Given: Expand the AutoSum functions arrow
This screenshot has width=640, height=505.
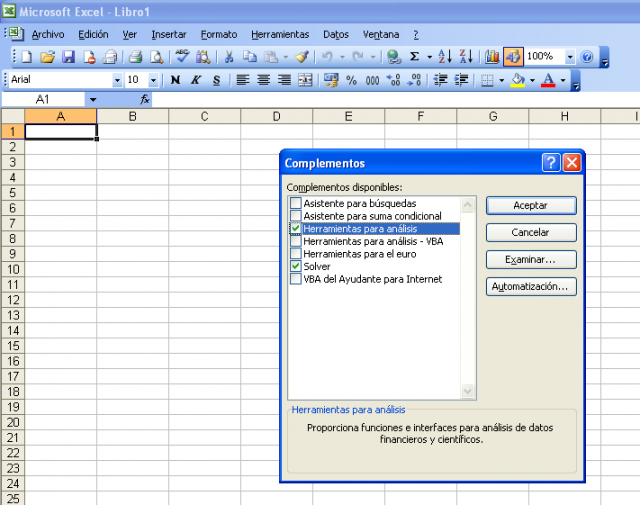Looking at the screenshot, I should point(429,57).
